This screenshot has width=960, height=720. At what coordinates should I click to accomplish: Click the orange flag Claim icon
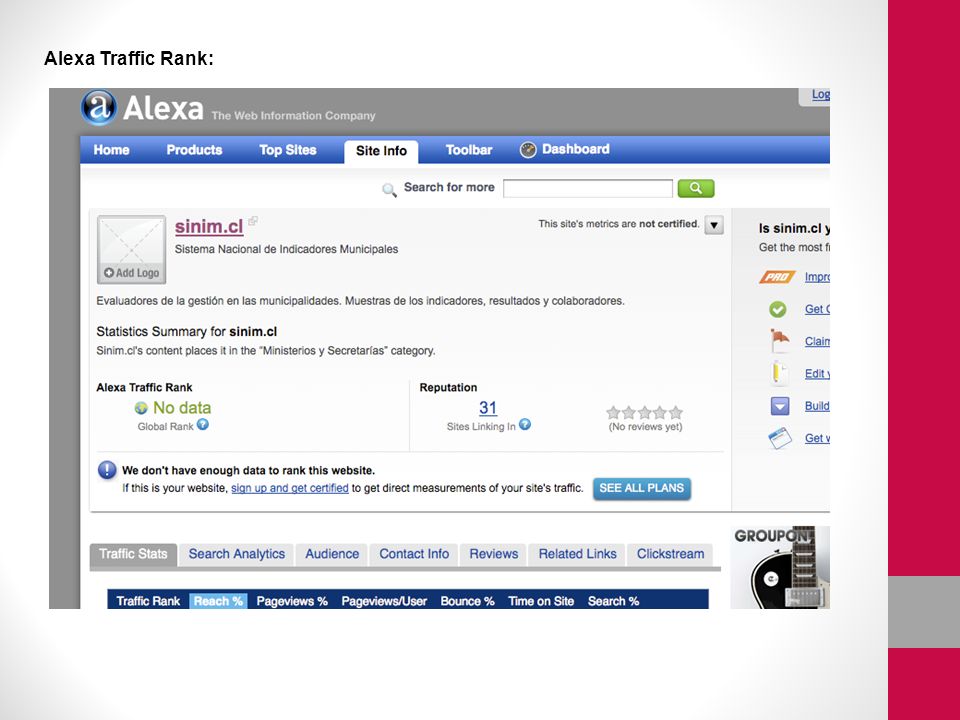(779, 341)
